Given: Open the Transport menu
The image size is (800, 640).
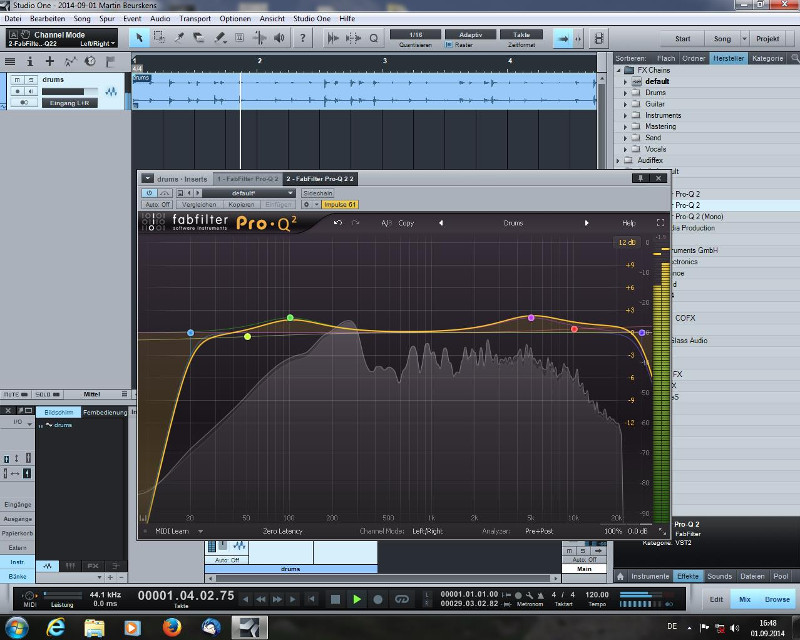Looking at the screenshot, I should (195, 18).
